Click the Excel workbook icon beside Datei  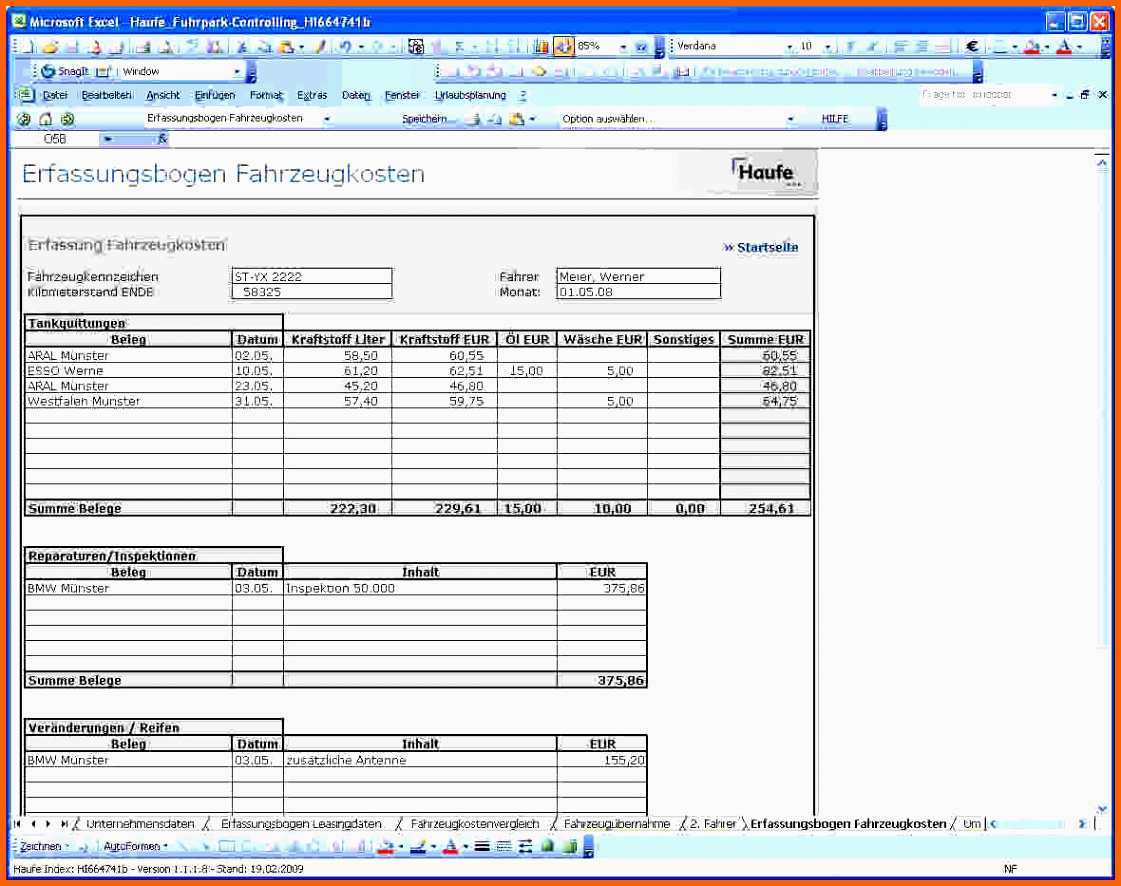(25, 95)
